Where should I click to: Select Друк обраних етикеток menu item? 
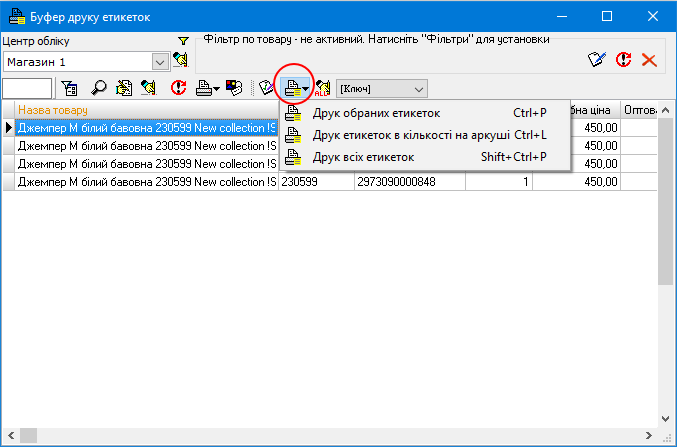click(x=376, y=113)
